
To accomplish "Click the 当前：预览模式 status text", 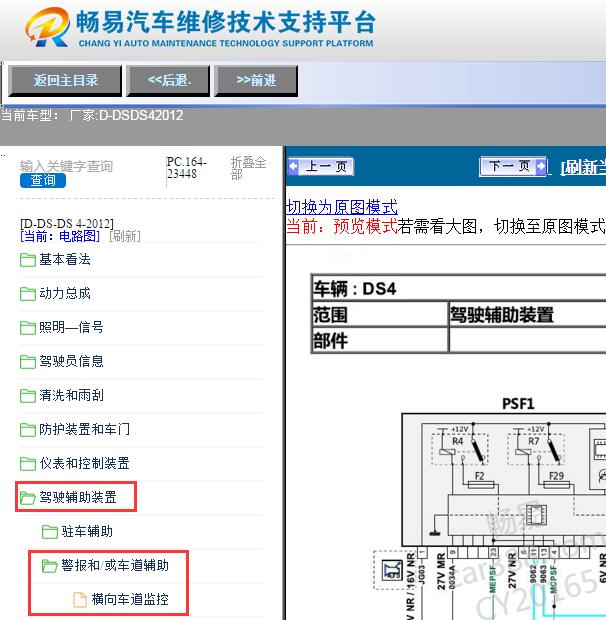I will (342, 227).
